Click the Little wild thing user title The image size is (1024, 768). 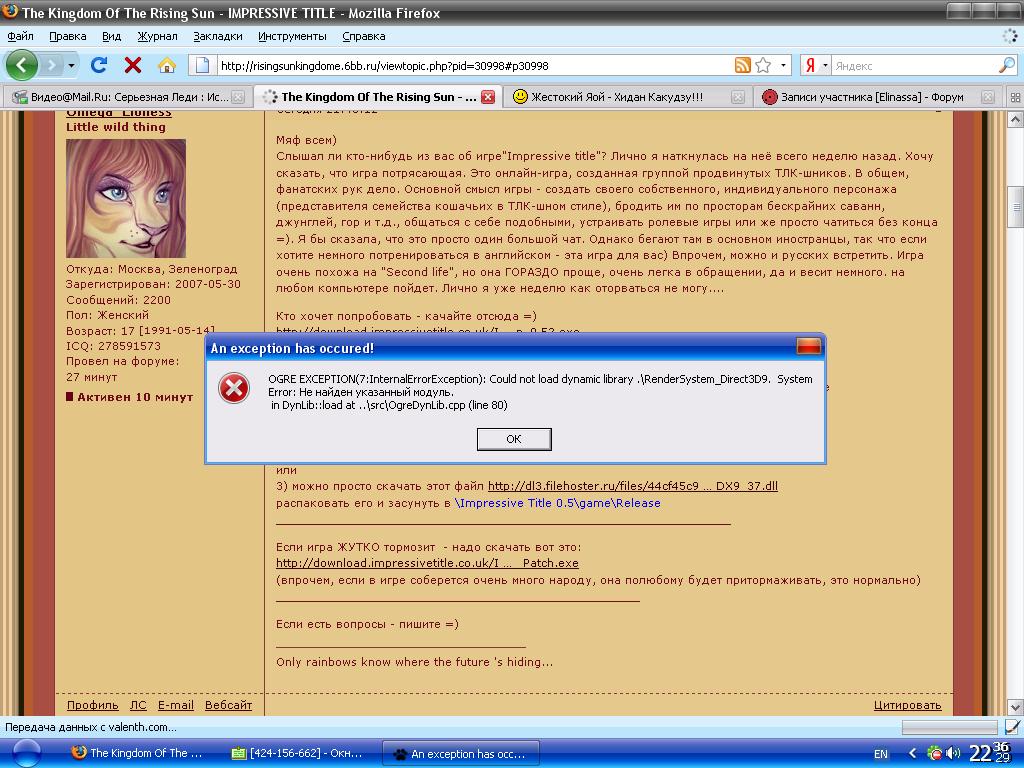tap(116, 127)
